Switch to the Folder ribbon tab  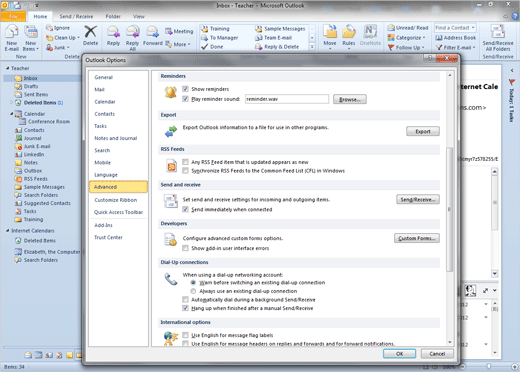[113, 16]
